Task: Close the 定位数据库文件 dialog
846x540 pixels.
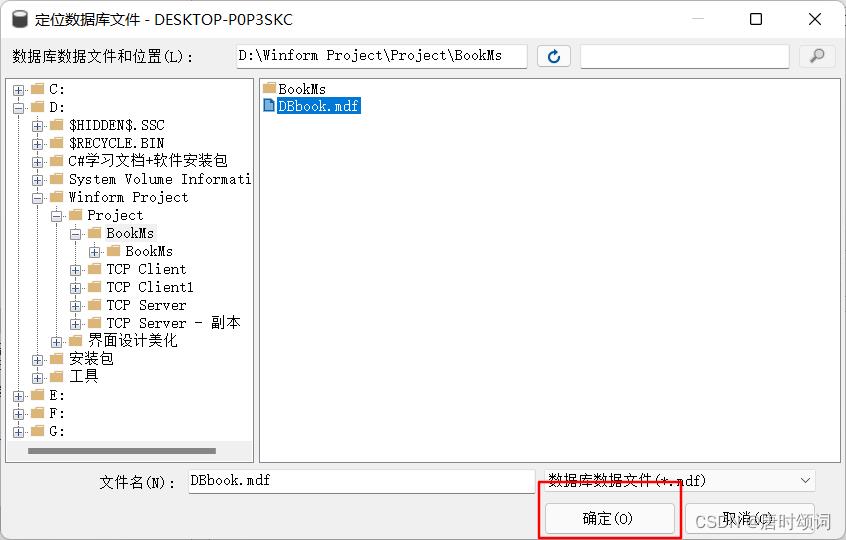Action: coord(815,19)
